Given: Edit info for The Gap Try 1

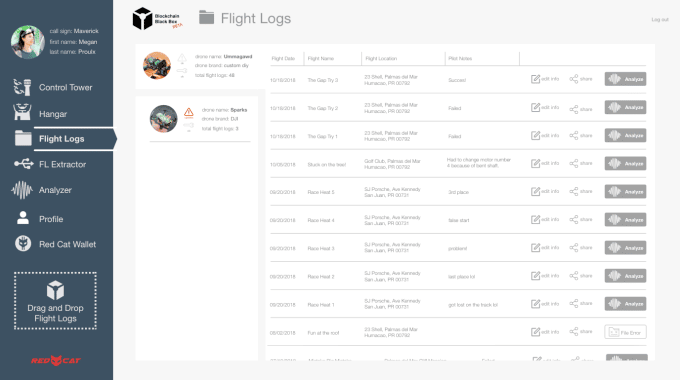Looking at the screenshot, I should point(545,135).
